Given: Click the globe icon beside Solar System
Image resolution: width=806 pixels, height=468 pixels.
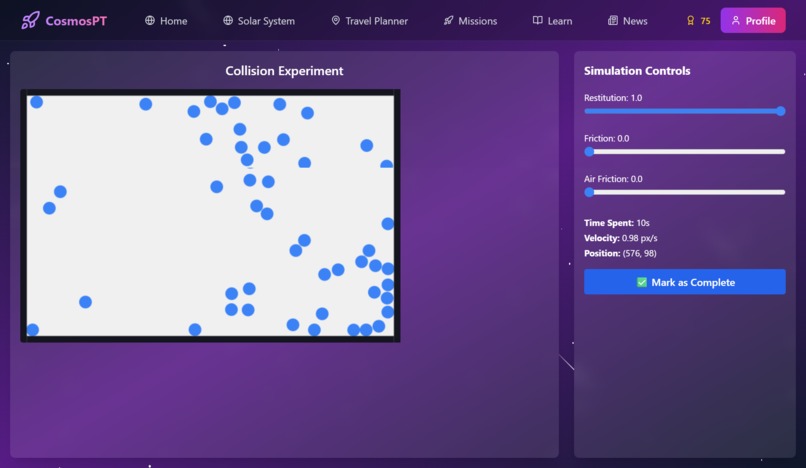Looking at the screenshot, I should point(228,21).
